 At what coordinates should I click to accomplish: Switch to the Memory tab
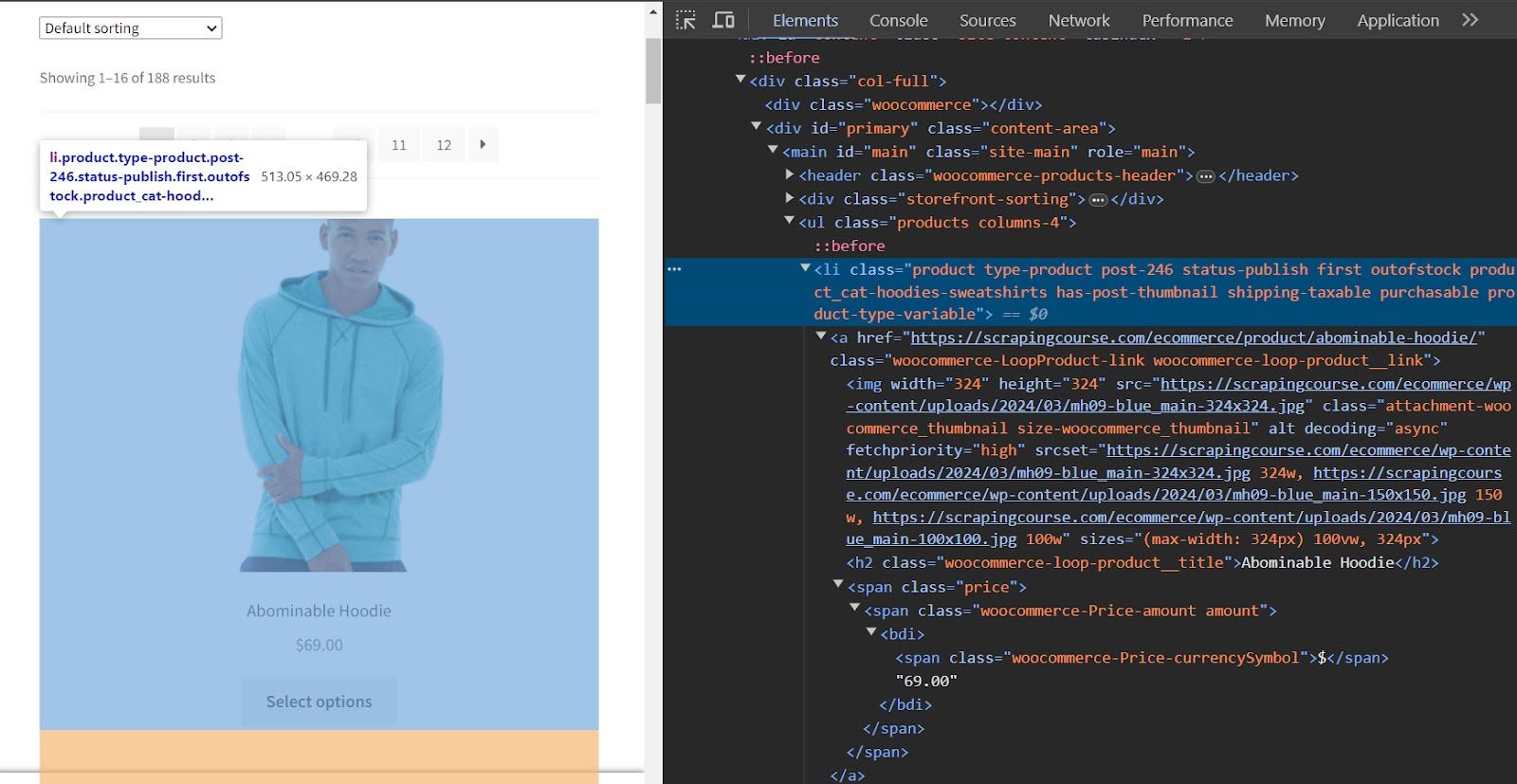(x=1294, y=20)
